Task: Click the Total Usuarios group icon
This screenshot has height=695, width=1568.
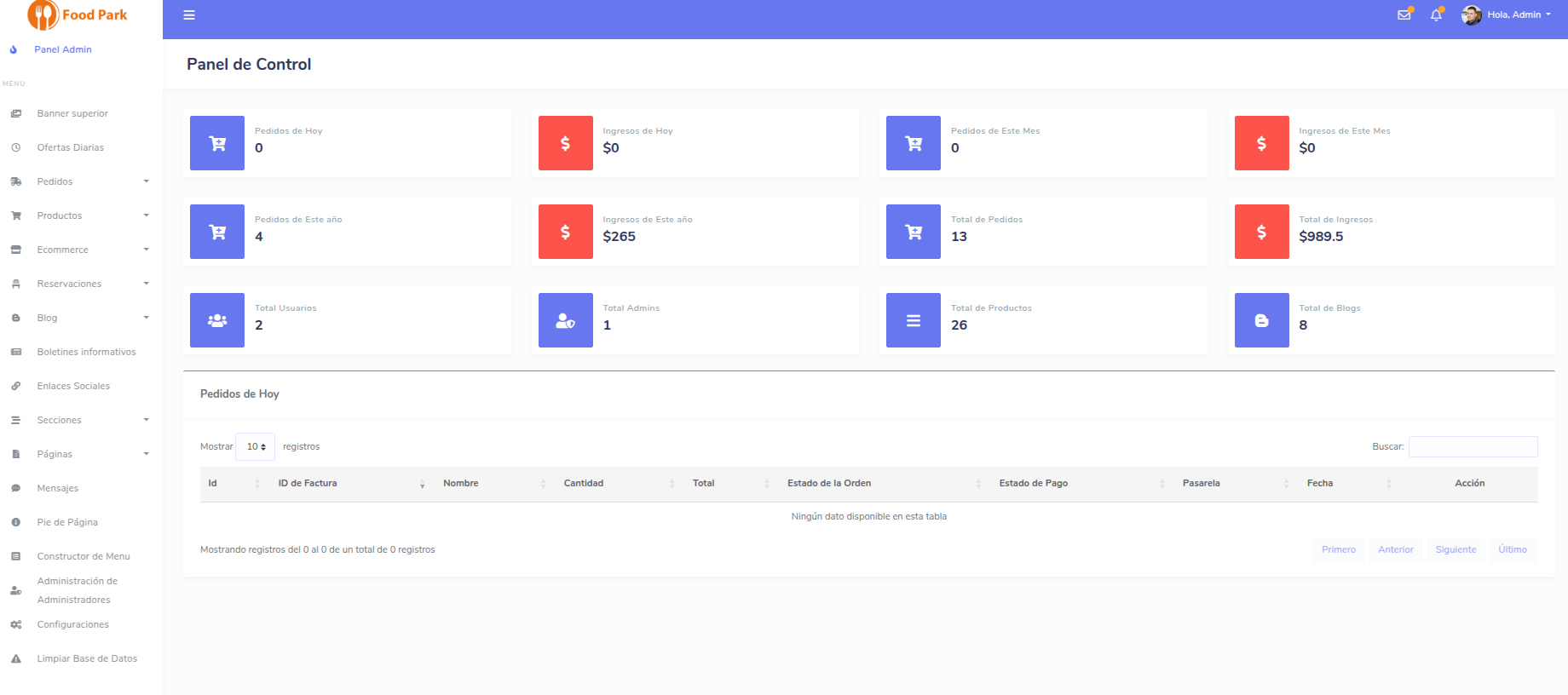Action: [217, 320]
